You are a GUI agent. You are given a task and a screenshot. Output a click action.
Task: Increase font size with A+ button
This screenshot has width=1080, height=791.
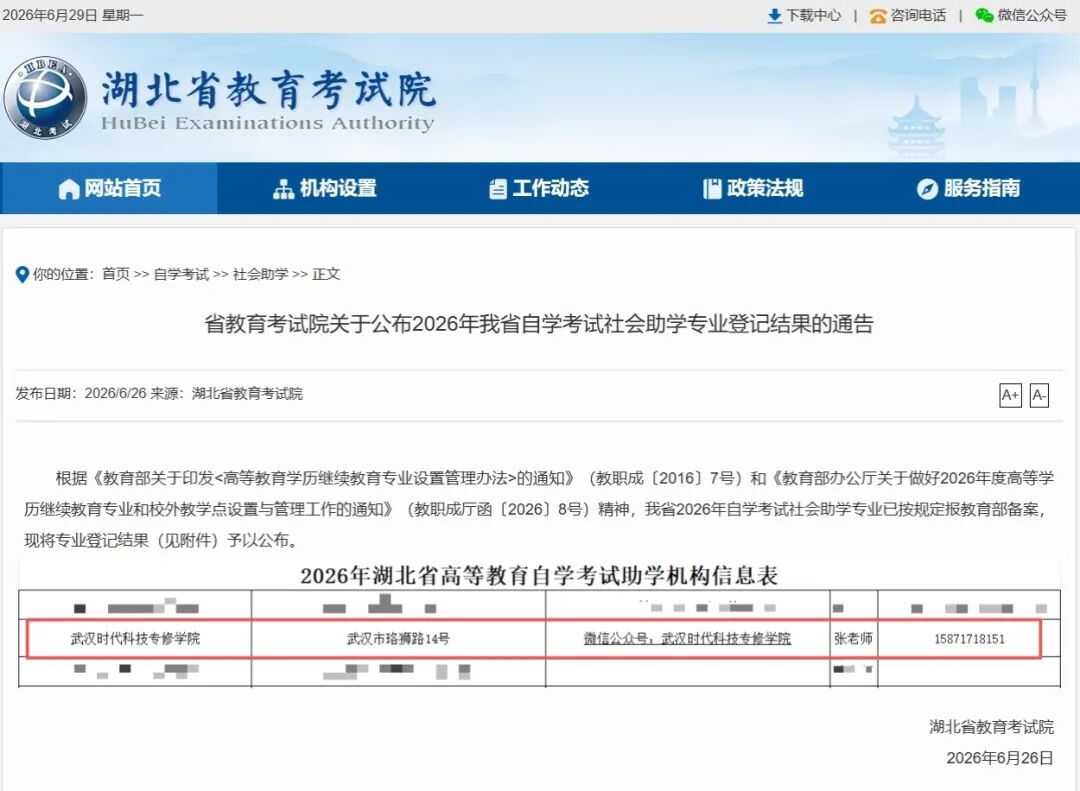pyautogui.click(x=1010, y=396)
